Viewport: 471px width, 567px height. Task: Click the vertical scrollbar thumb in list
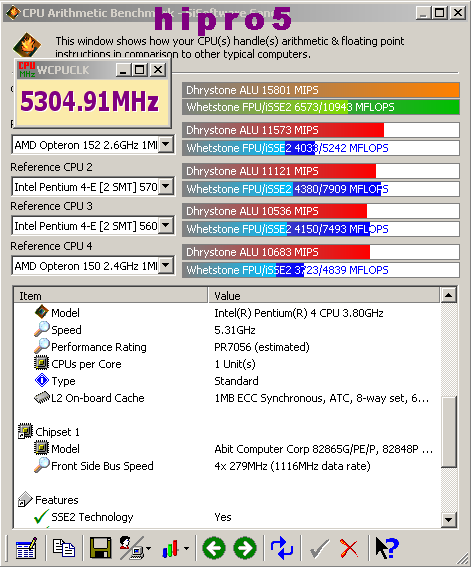(448, 432)
